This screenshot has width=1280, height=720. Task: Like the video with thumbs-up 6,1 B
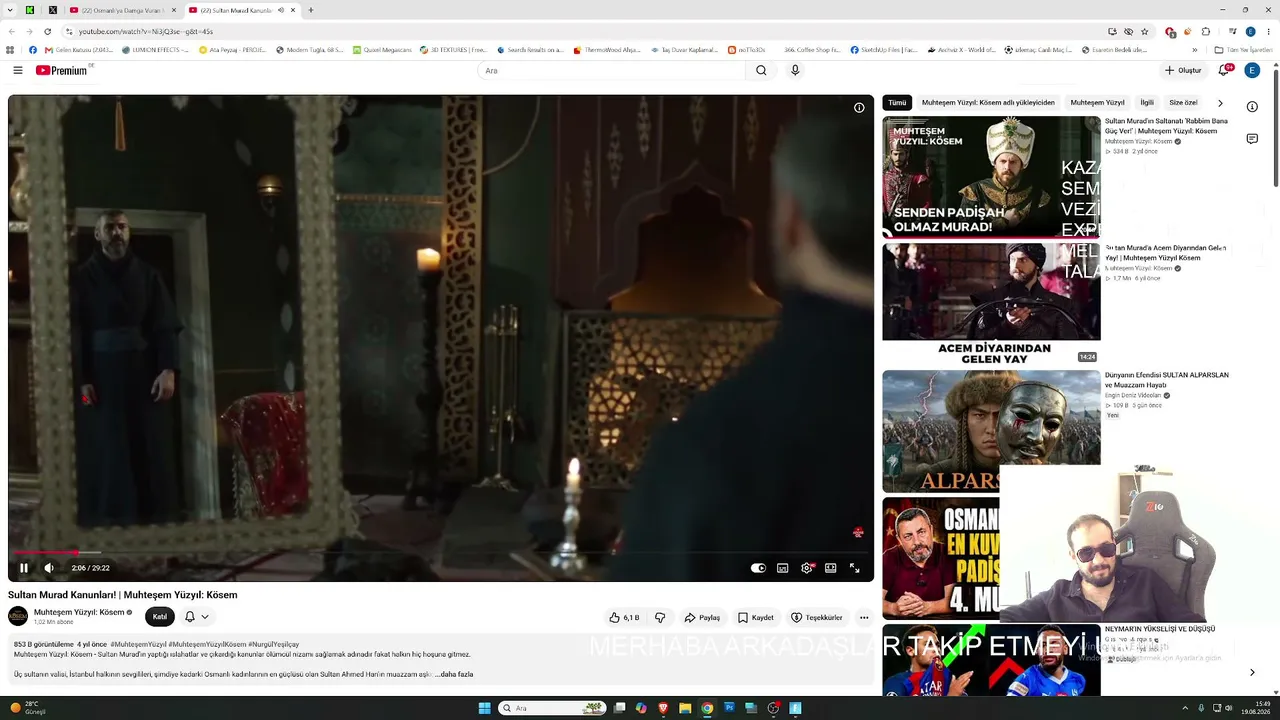(624, 617)
